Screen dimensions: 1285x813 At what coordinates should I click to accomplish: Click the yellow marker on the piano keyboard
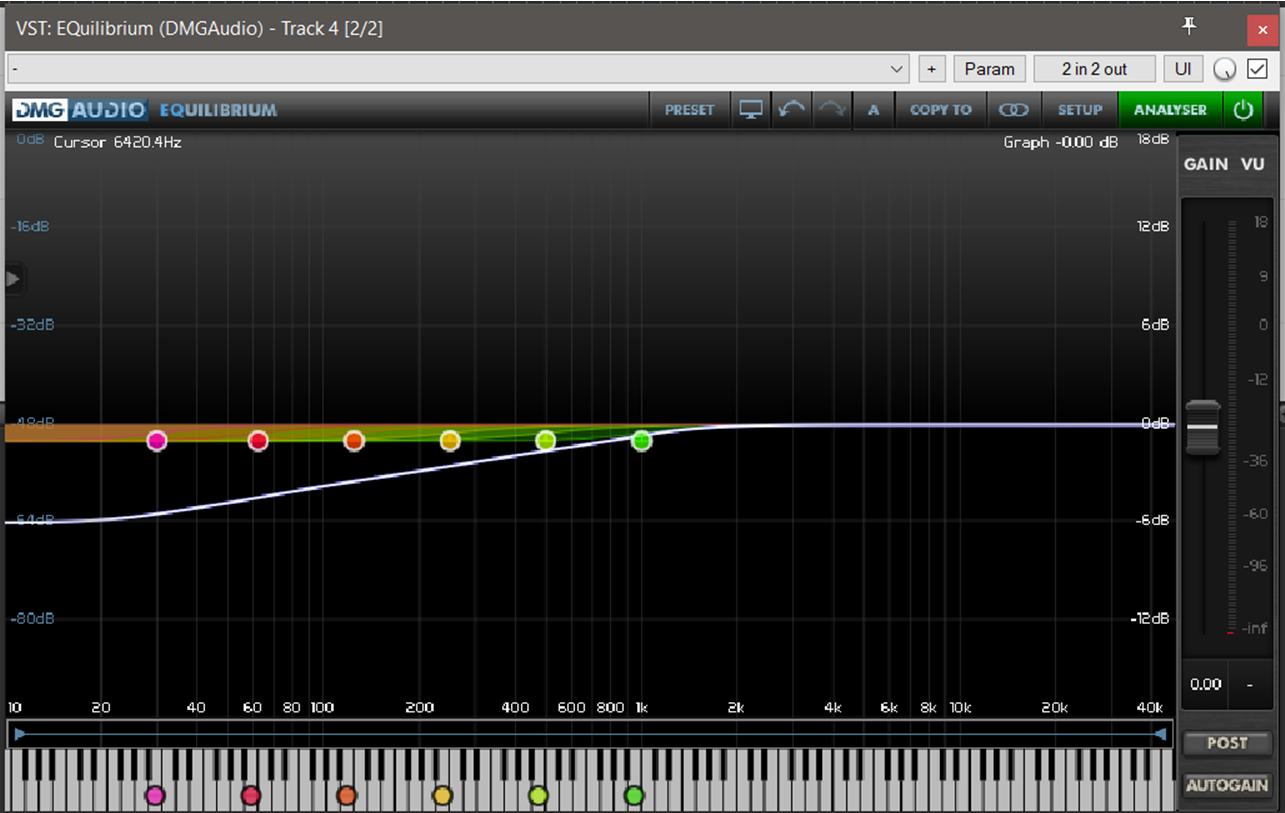(442, 796)
